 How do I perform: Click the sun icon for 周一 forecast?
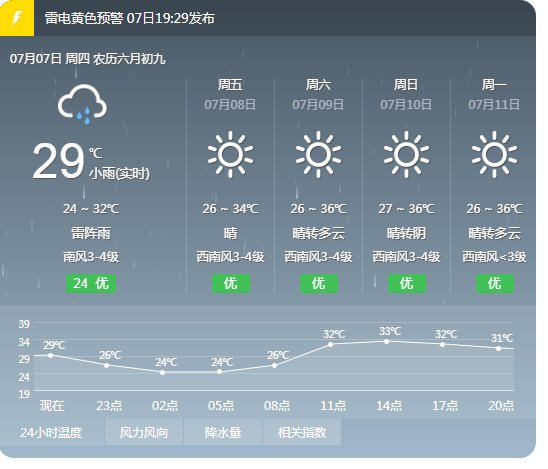click(494, 154)
